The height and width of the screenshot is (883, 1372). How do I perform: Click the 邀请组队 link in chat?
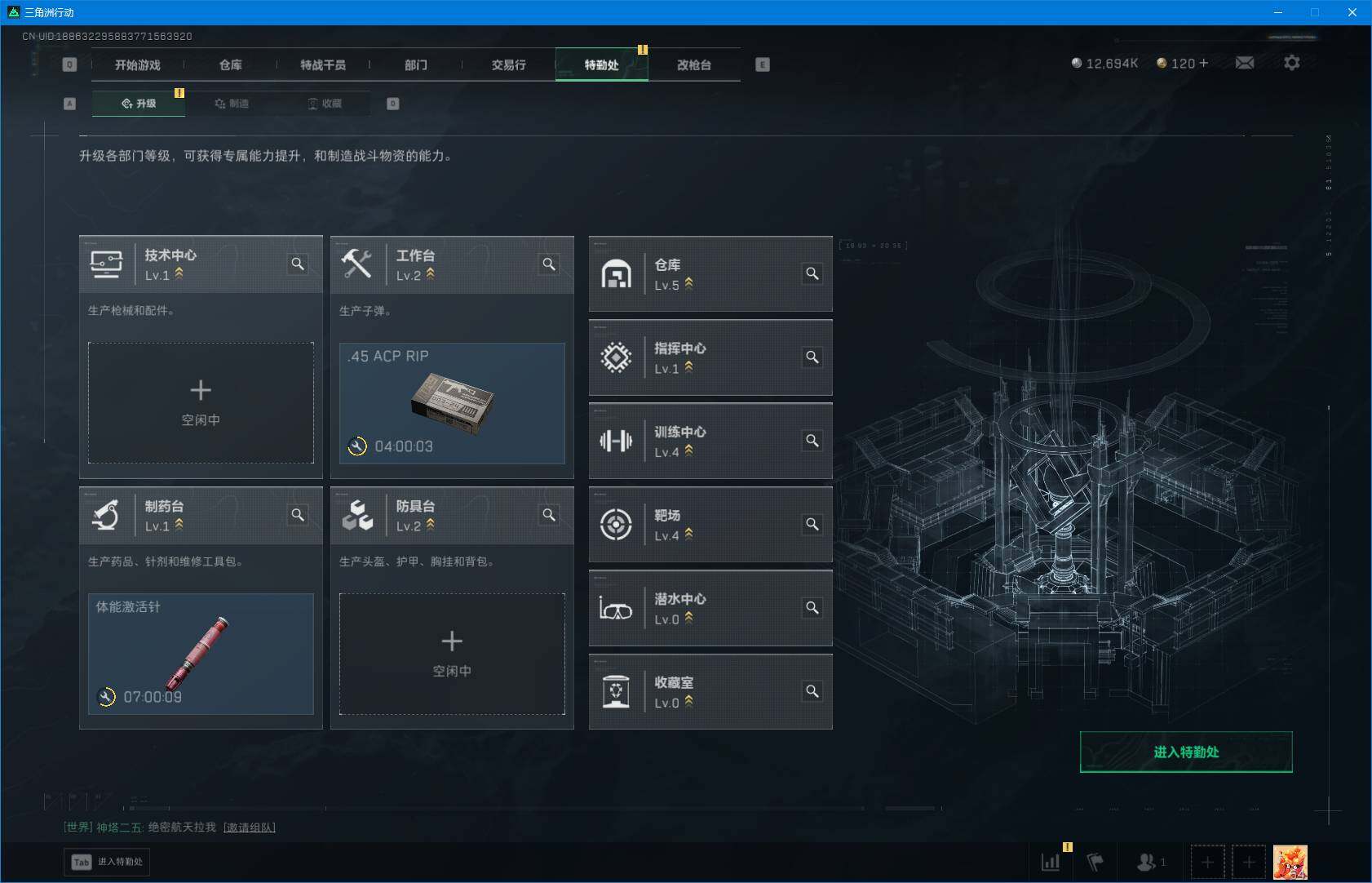click(250, 828)
